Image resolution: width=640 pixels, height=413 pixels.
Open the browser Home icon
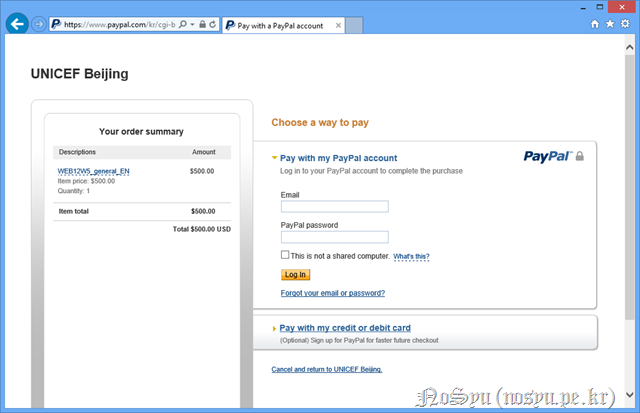click(x=596, y=24)
